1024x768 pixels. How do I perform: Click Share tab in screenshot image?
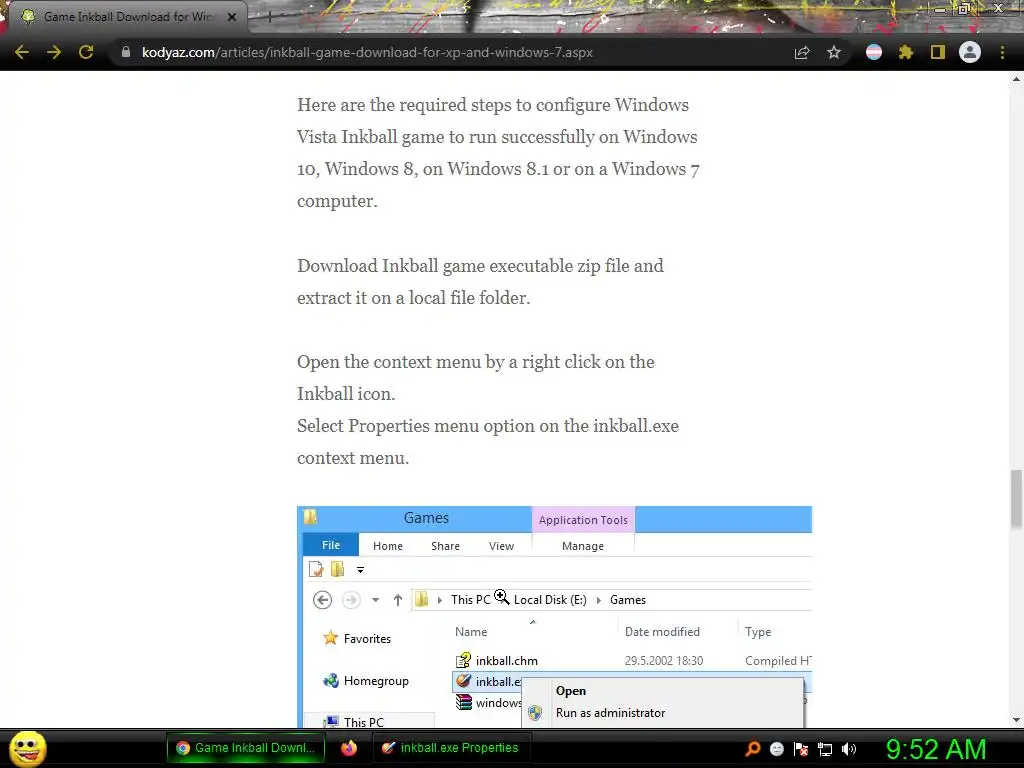point(445,546)
